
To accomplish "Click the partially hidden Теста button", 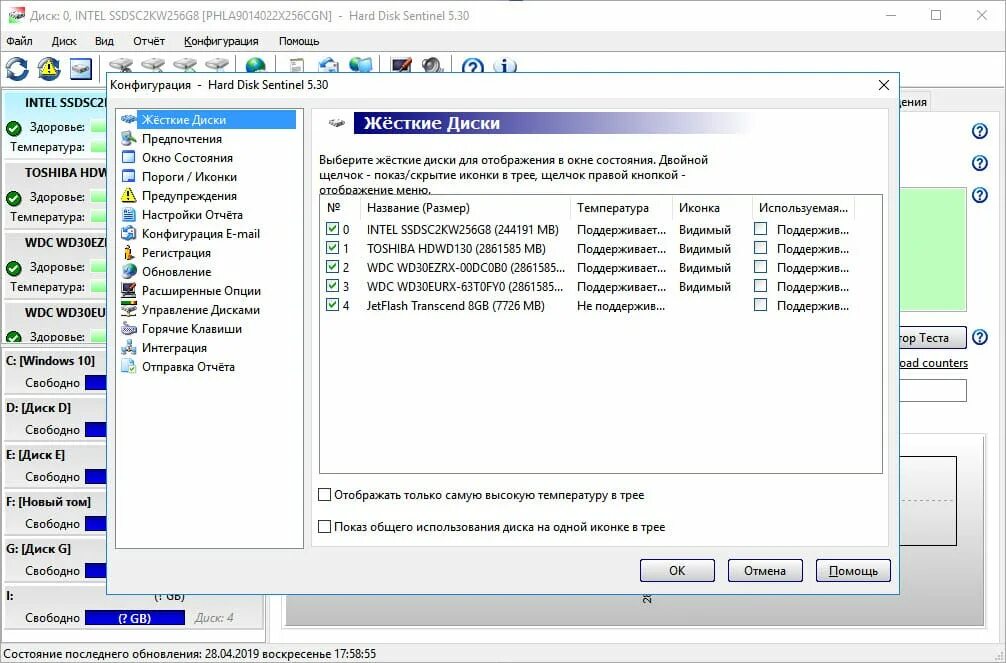I will (932, 338).
